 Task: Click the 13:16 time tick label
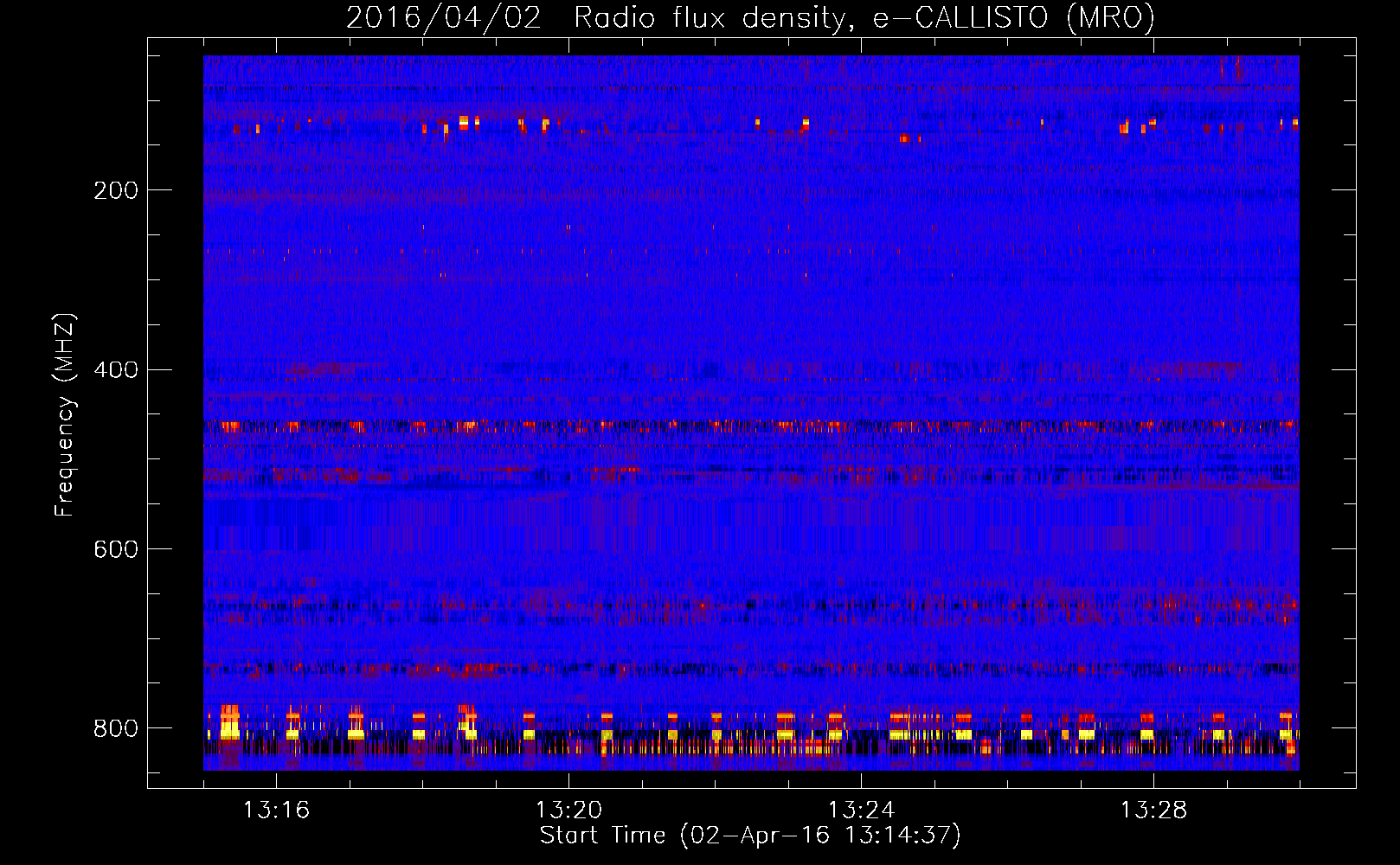(276, 811)
